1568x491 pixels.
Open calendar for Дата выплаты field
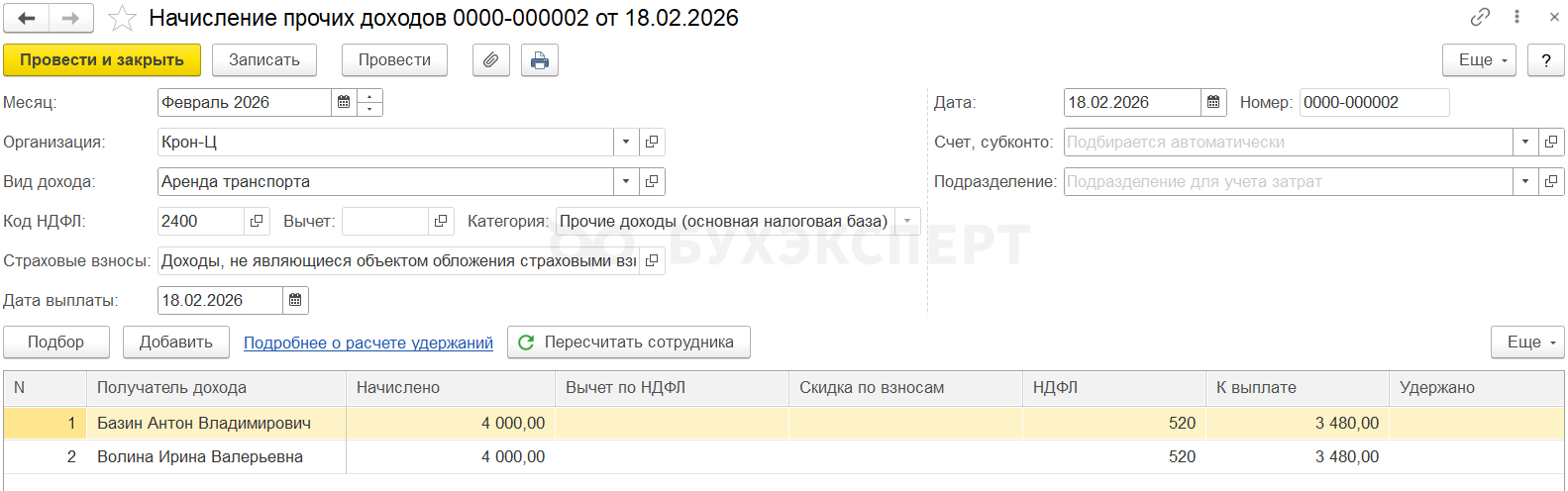click(x=295, y=301)
